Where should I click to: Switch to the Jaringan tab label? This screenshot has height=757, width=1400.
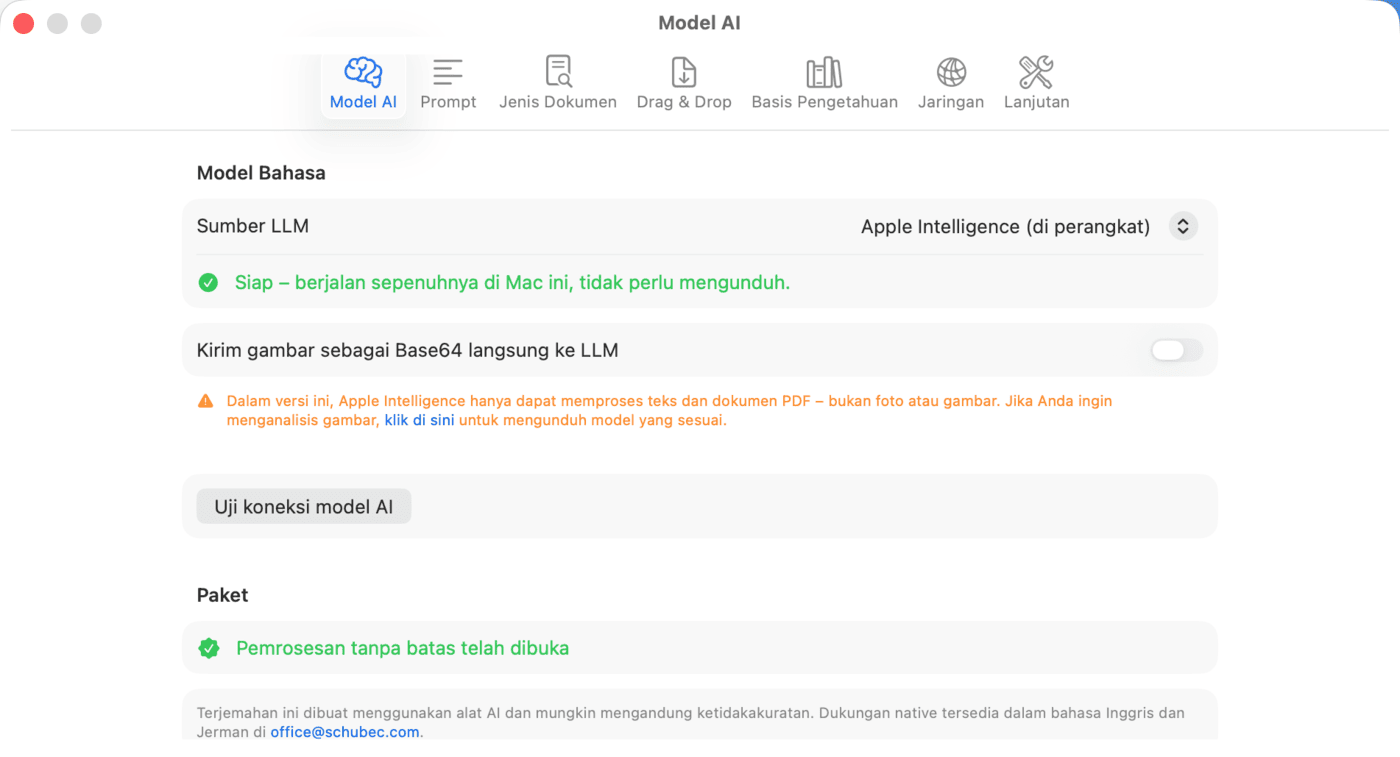coord(951,102)
